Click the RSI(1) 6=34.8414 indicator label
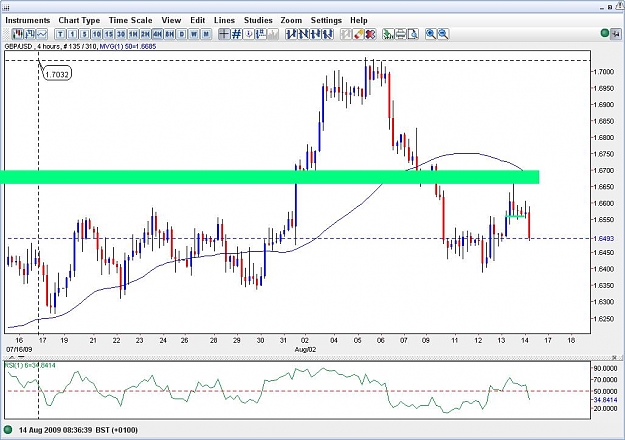 [x=30, y=365]
